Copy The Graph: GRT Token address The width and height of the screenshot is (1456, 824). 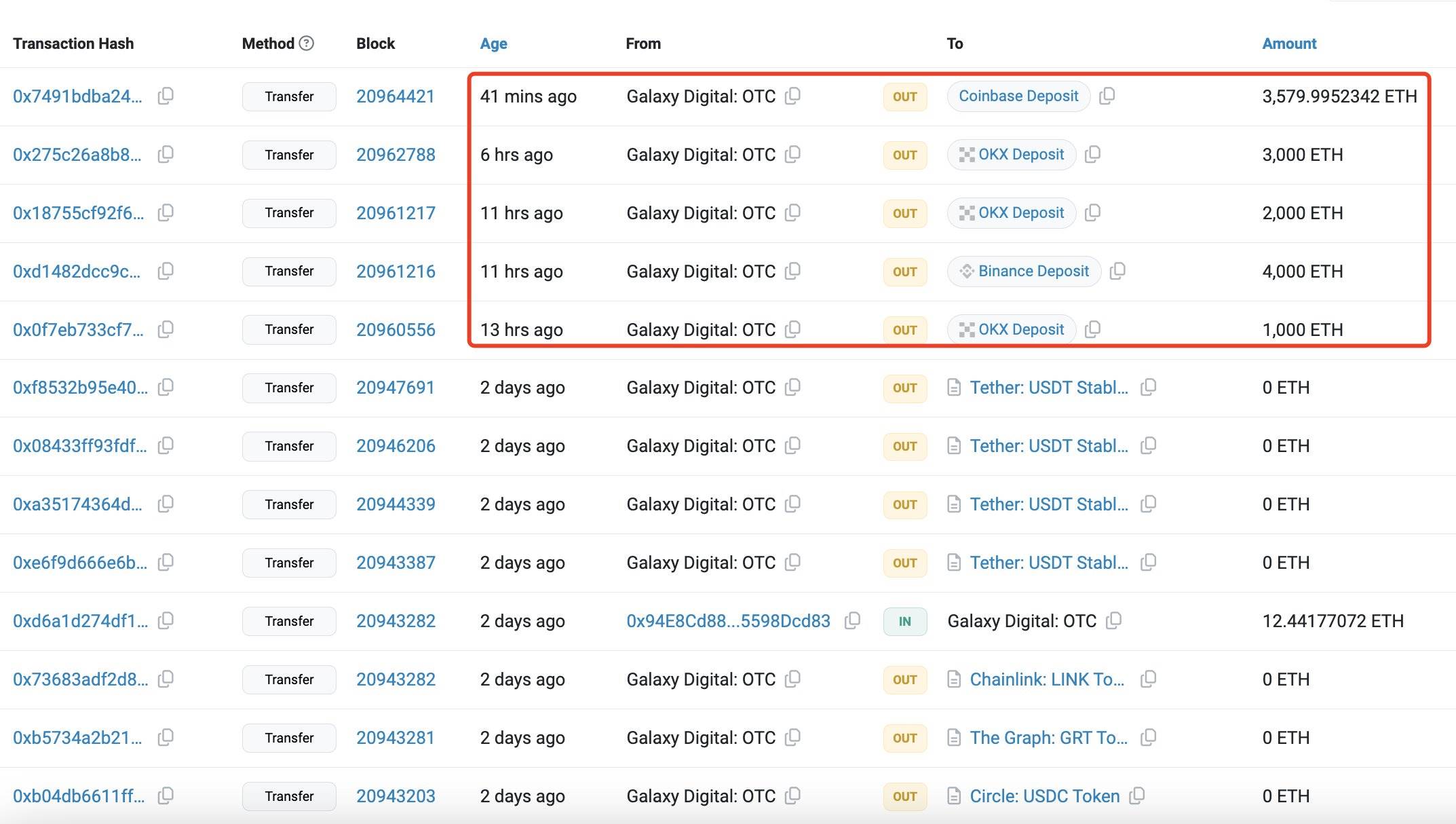pos(1148,738)
